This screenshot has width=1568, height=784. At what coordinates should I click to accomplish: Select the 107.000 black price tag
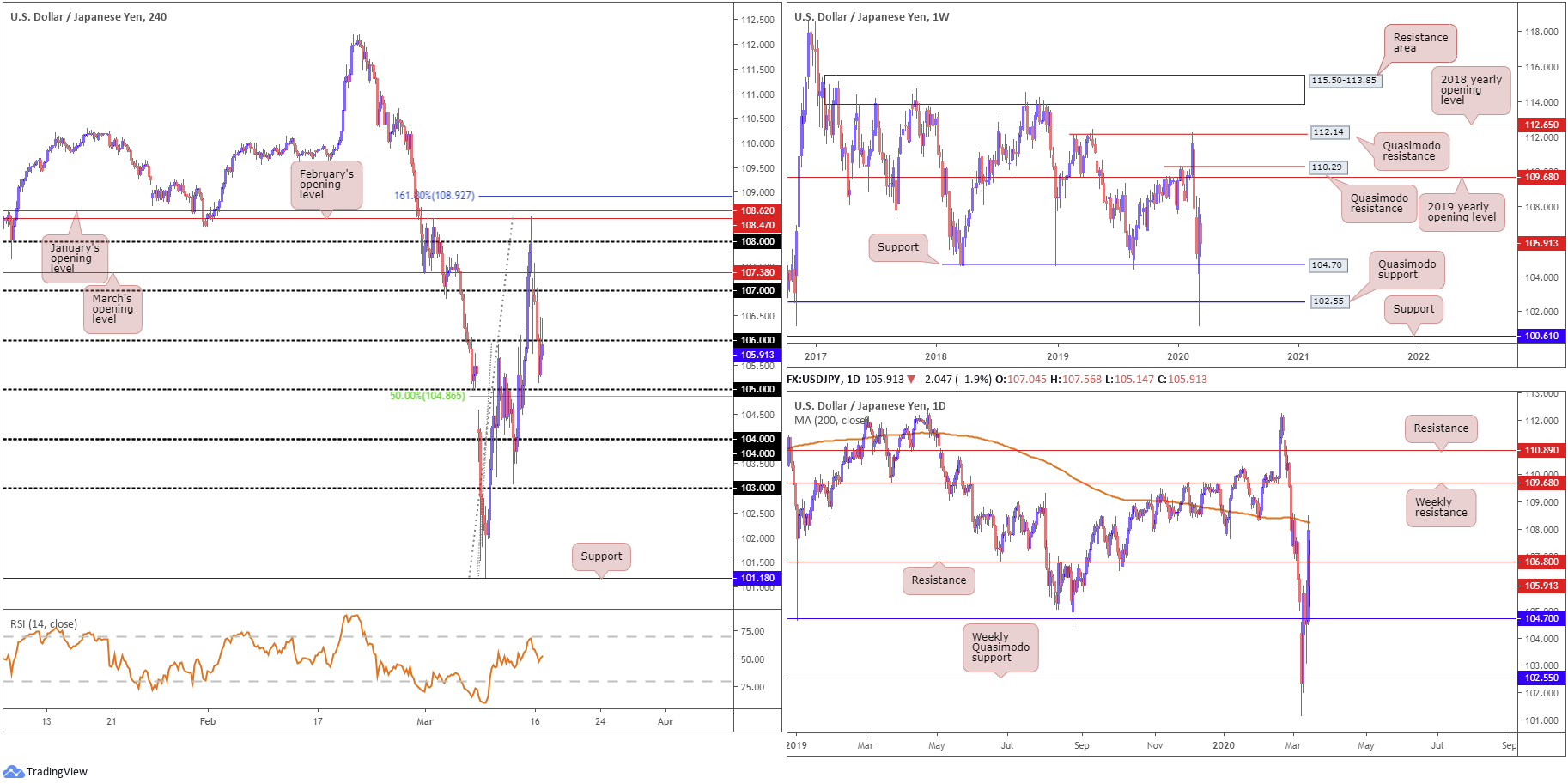click(757, 290)
